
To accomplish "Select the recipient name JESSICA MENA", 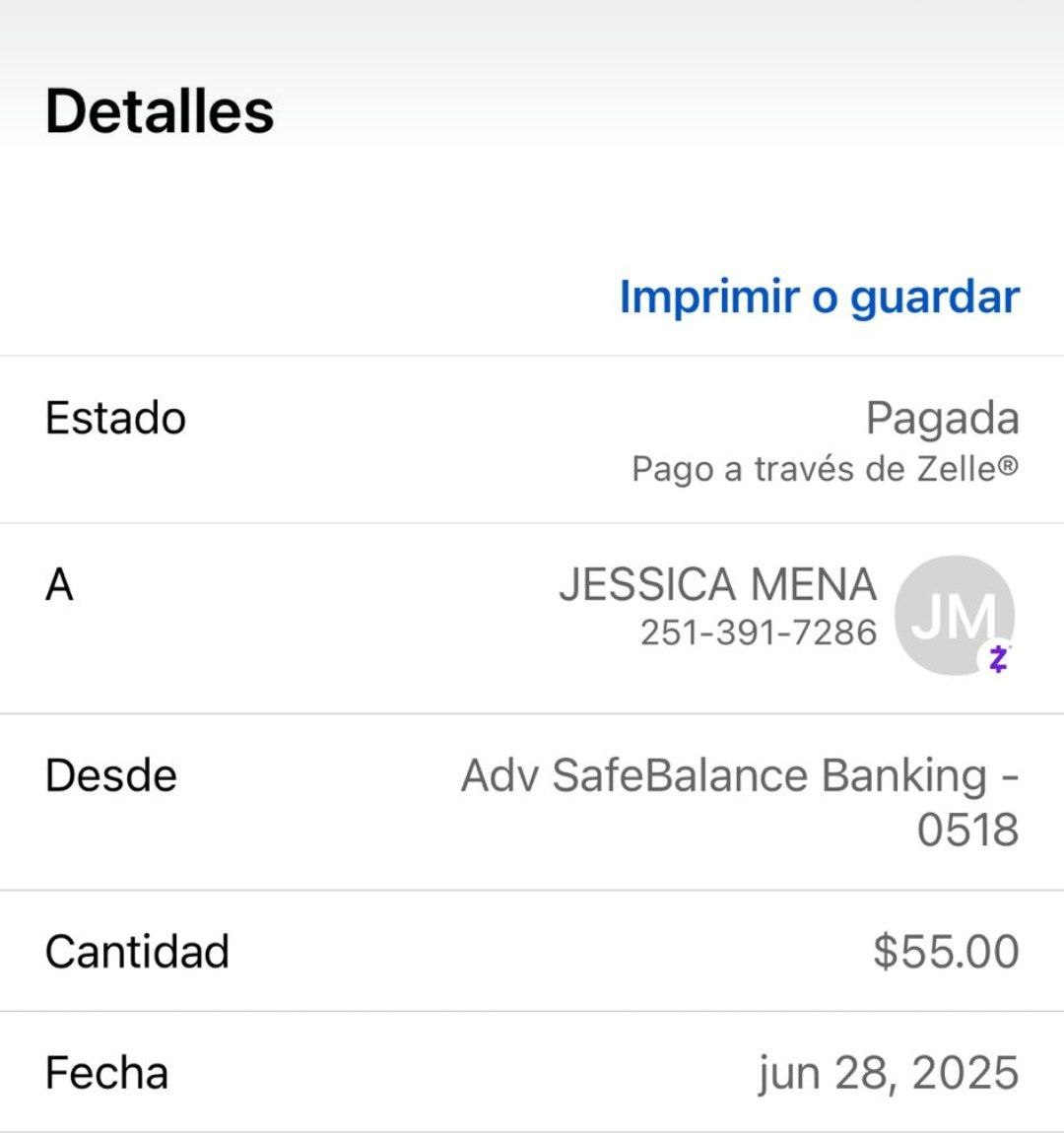I will pos(717,584).
